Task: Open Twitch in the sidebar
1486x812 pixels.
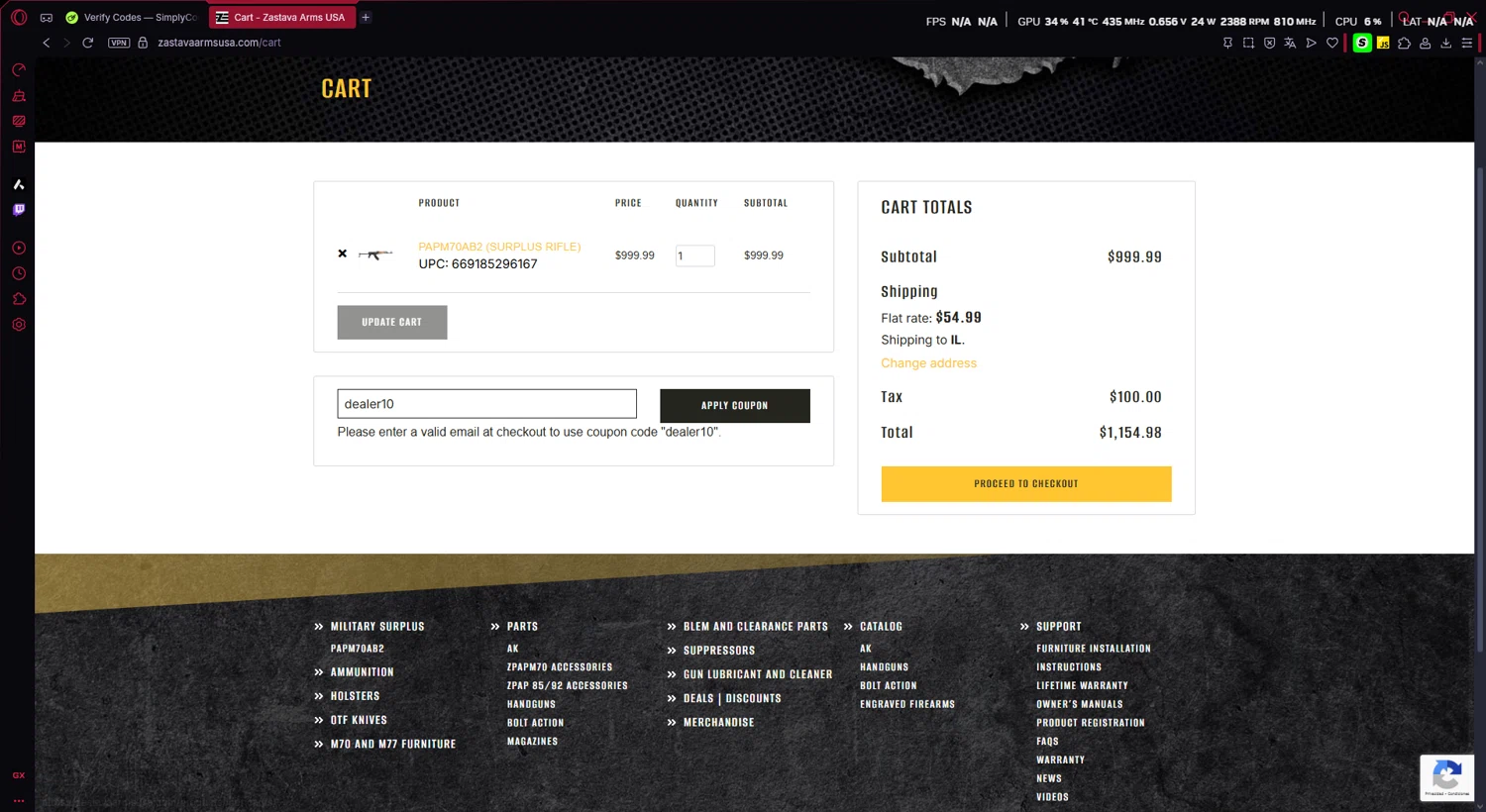Action: (19, 210)
